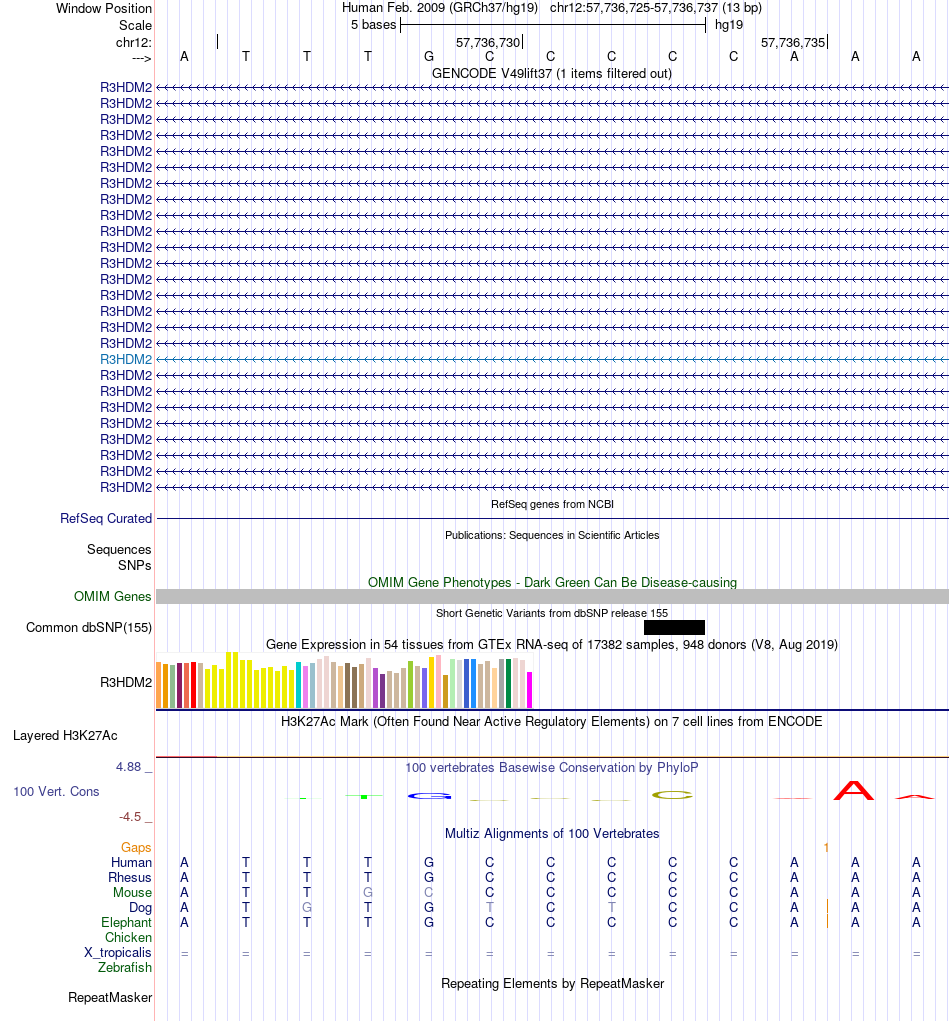Open the RefSeq Curated track label
This screenshot has width=950, height=1021.
[105, 518]
